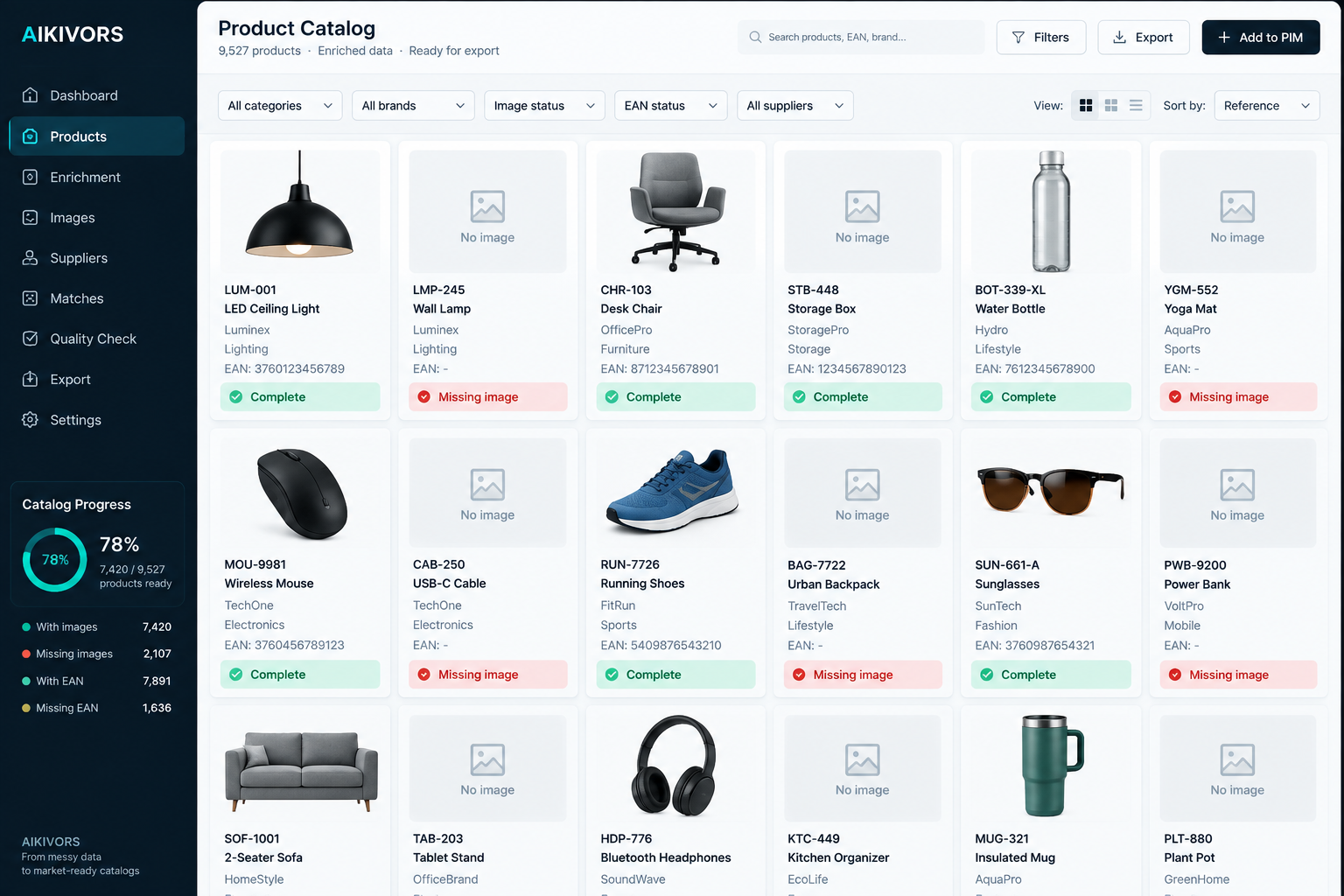The height and width of the screenshot is (896, 1344).
Task: Click the plus icon on Add to PIM
Action: 1224,38
